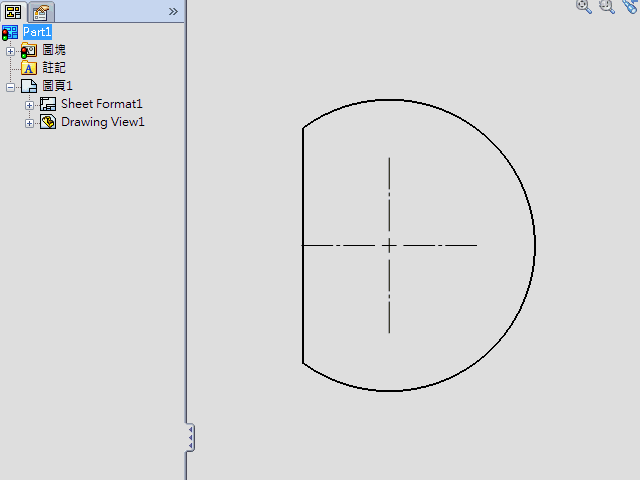Select the Part1 label in the tree
Screen dimensions: 640x480
click(37, 32)
